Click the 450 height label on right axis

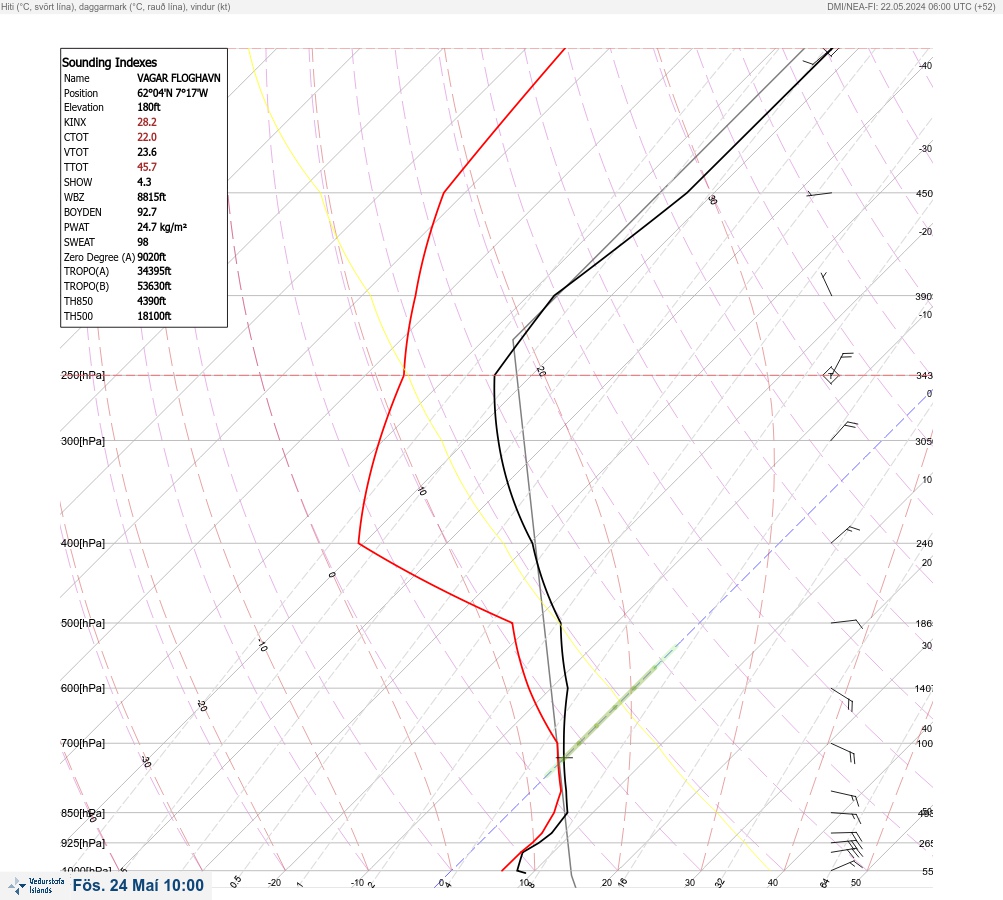(924, 194)
